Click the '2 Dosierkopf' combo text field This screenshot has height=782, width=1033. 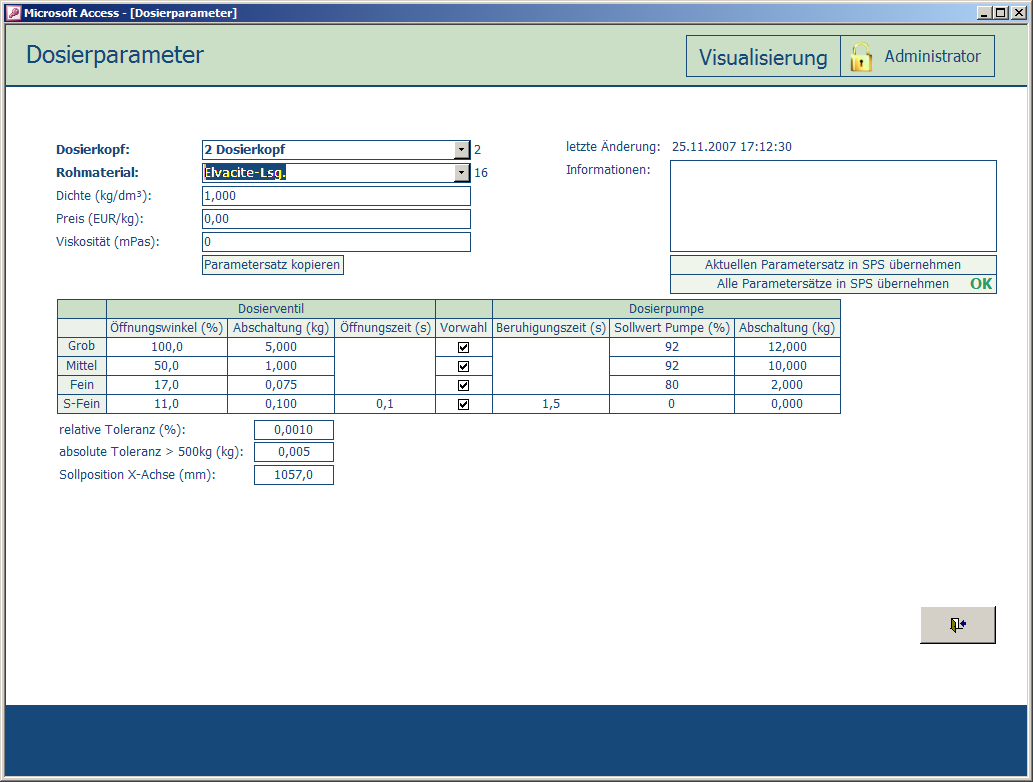(328, 150)
